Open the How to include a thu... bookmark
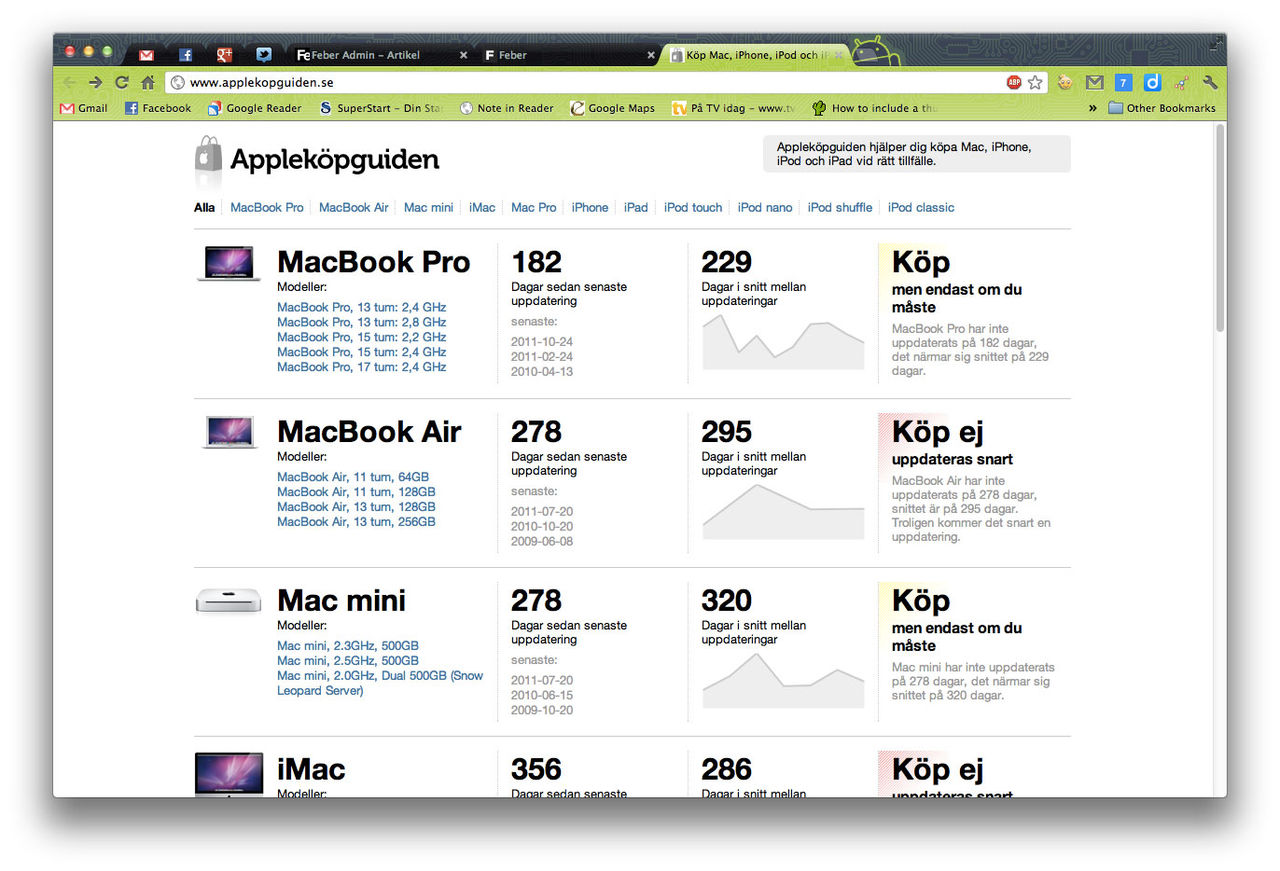Image resolution: width=1280 pixels, height=871 pixels. [874, 108]
